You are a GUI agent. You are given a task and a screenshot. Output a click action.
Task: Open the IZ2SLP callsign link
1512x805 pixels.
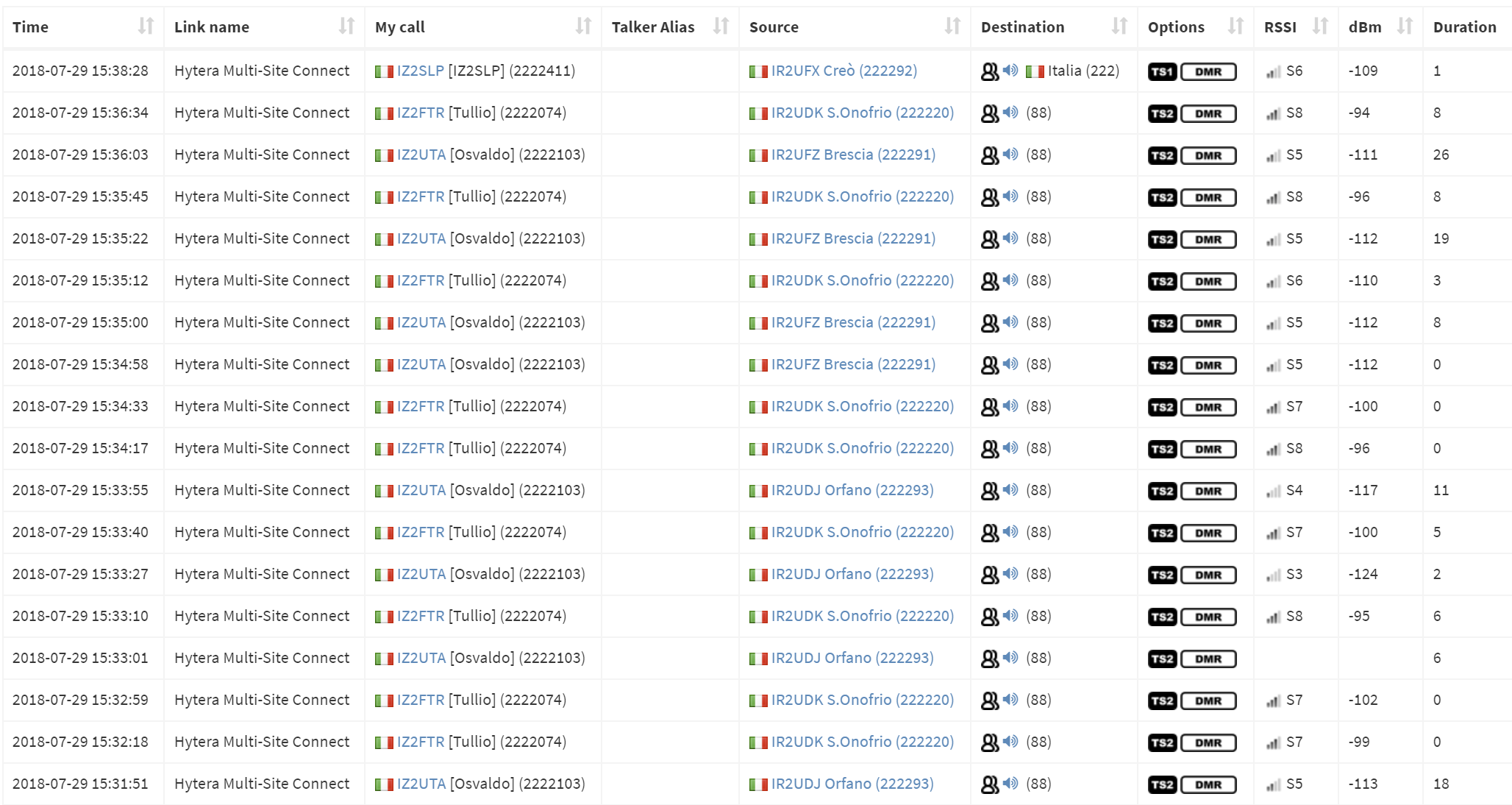(x=421, y=71)
